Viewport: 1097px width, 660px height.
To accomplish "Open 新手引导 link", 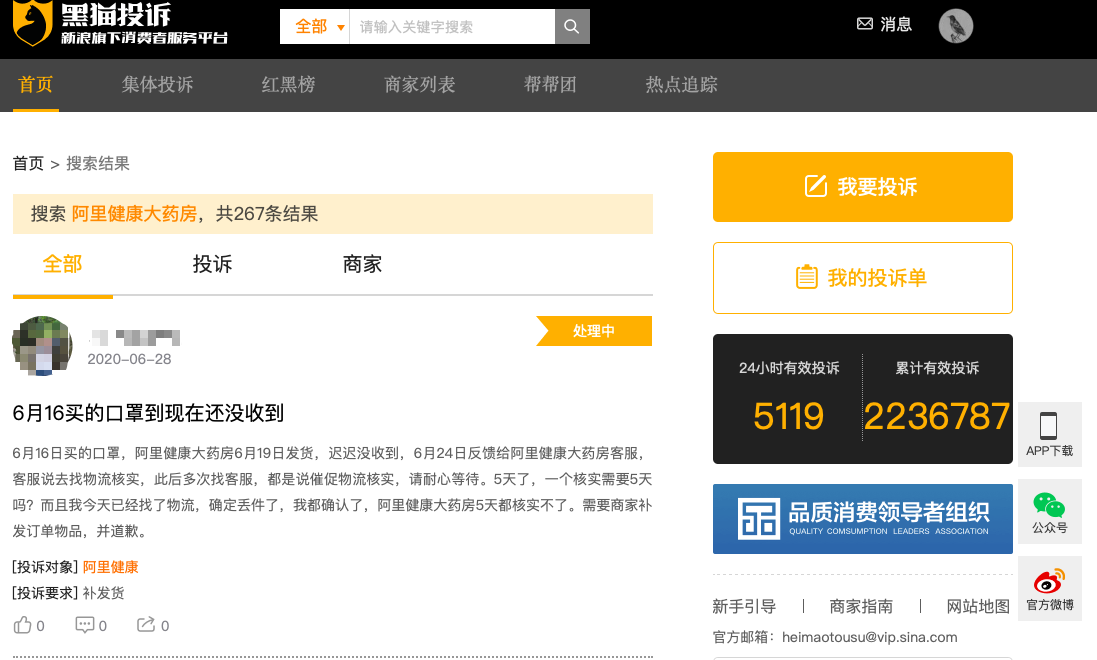I will [x=744, y=606].
